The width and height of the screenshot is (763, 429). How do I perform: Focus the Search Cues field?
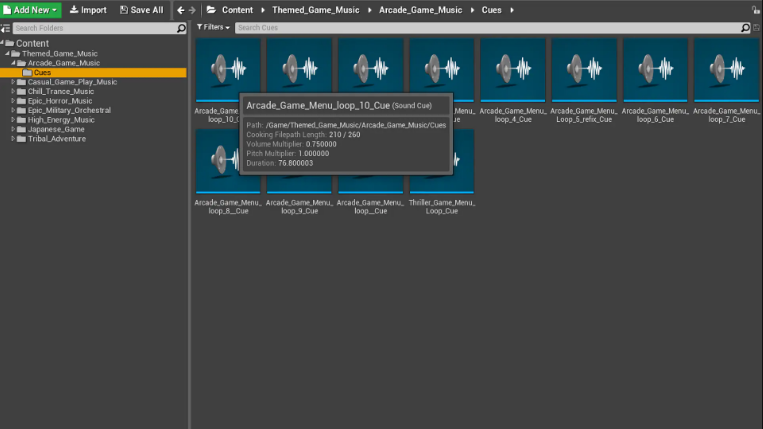point(488,28)
